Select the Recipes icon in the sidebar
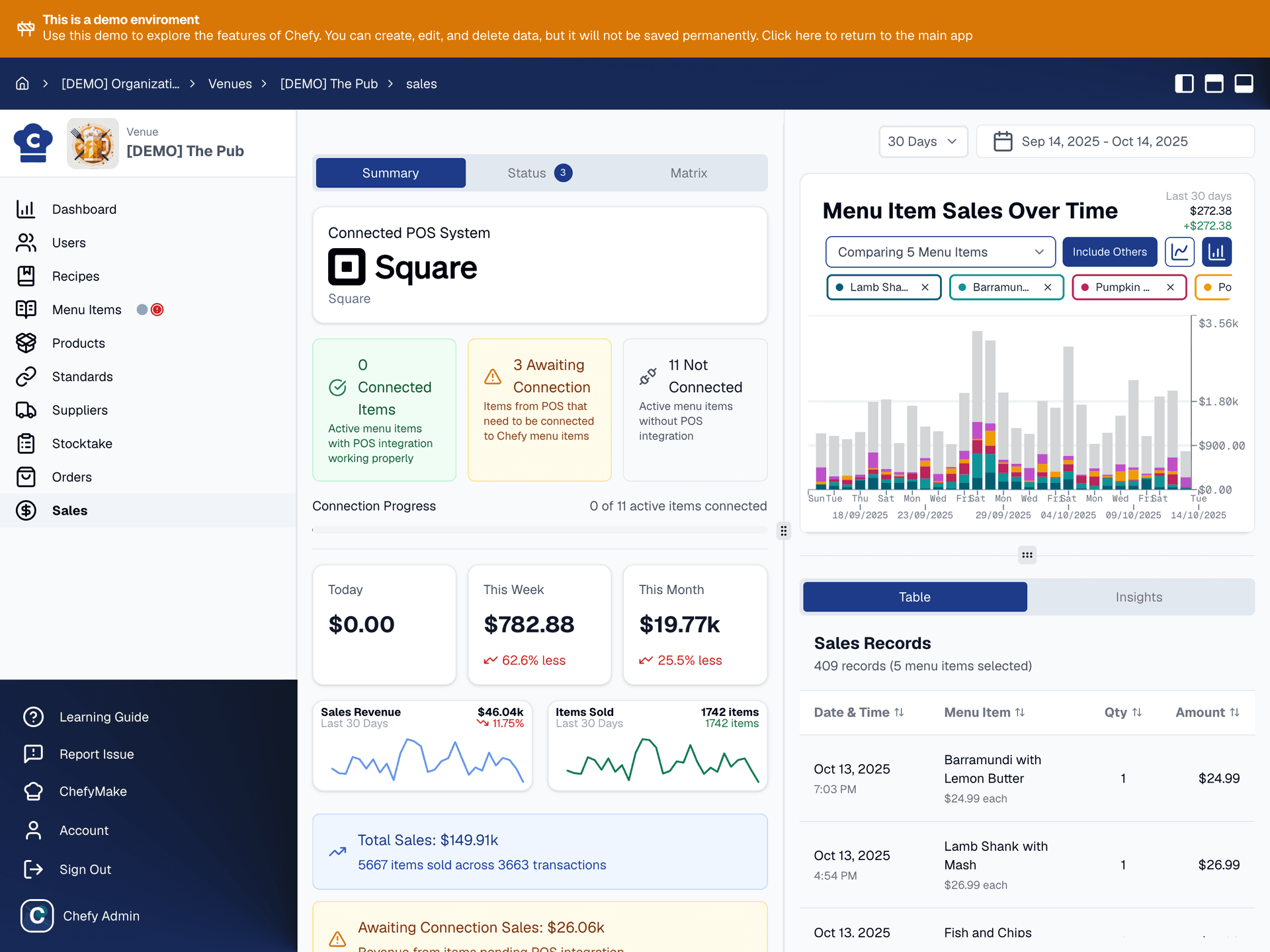The image size is (1270, 952). pyautogui.click(x=26, y=276)
